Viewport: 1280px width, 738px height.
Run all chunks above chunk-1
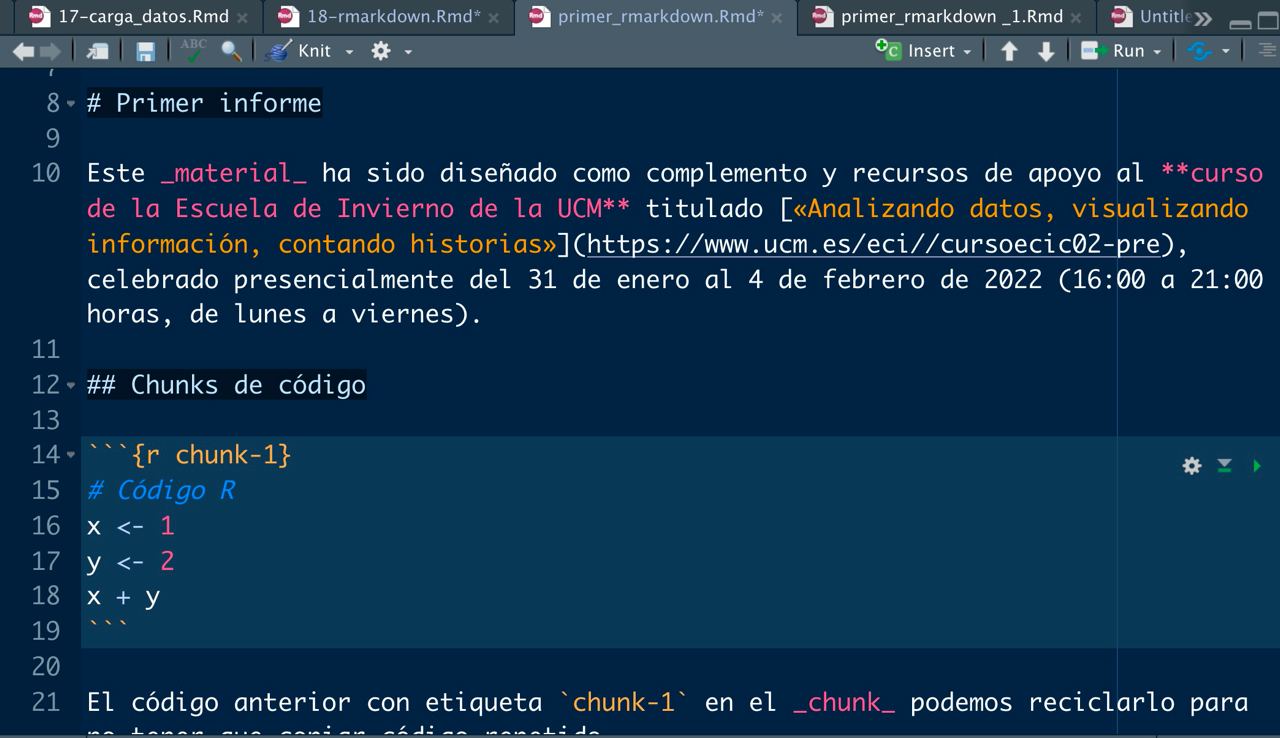coord(1224,465)
